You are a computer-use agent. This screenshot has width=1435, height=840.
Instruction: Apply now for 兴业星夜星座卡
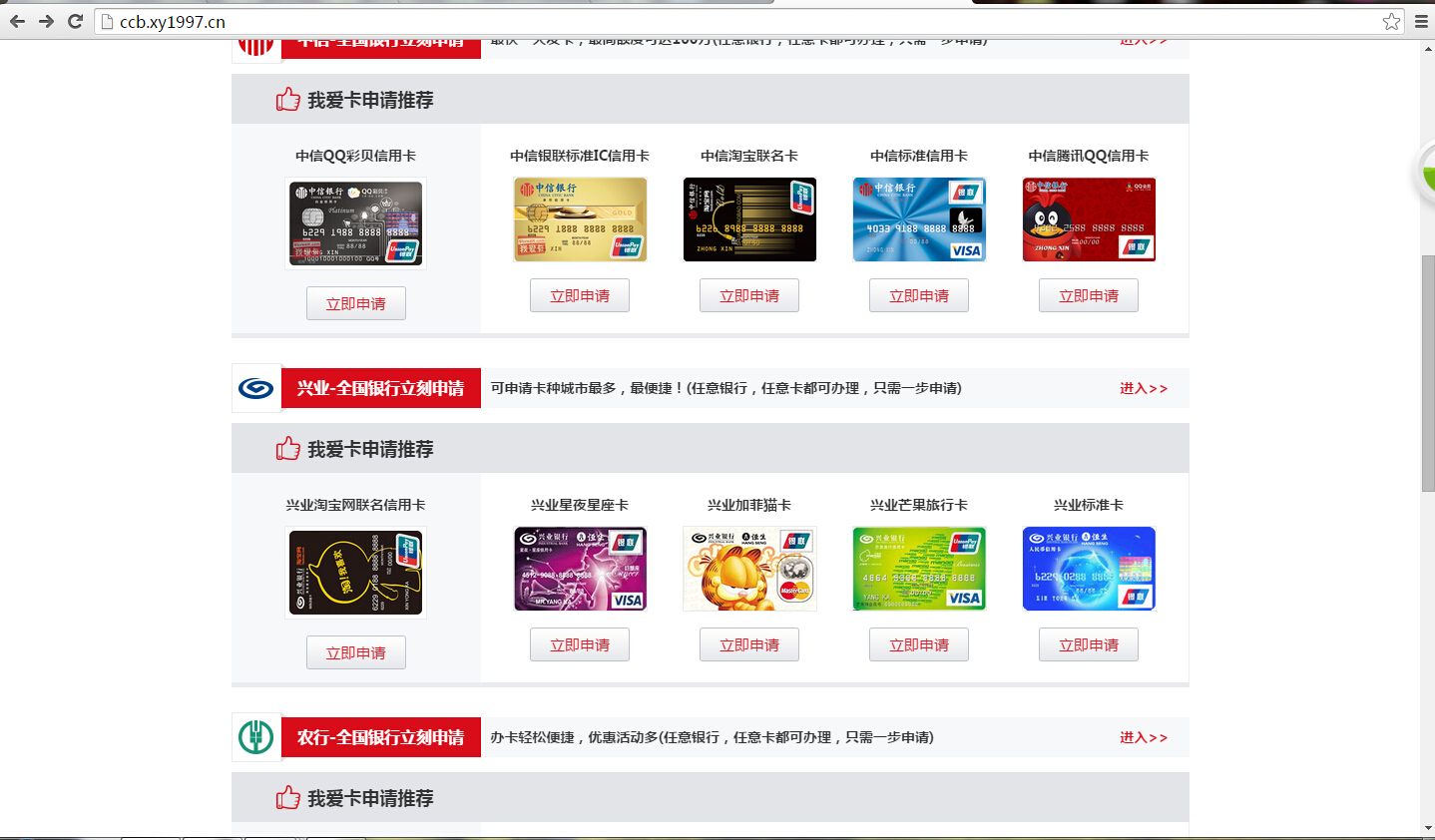coord(580,644)
